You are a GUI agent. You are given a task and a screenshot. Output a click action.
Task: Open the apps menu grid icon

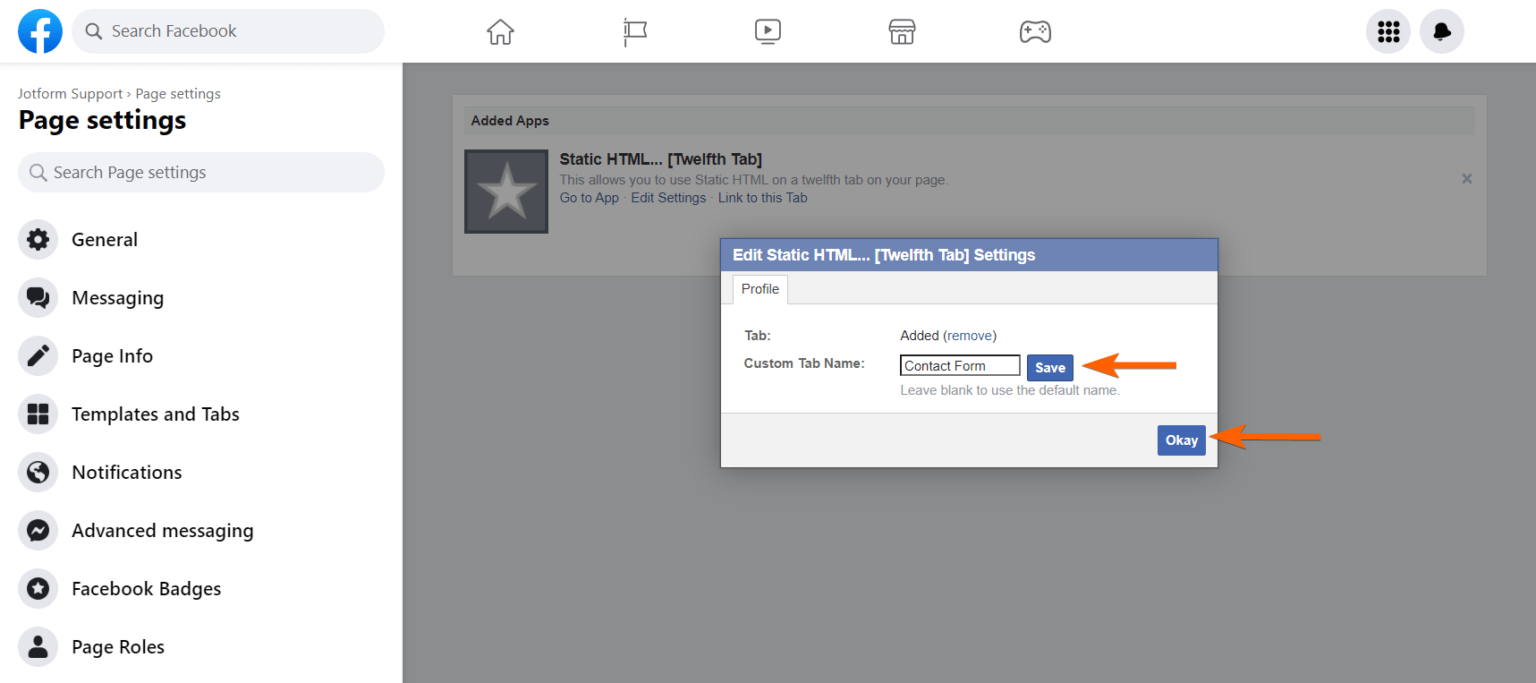click(1388, 31)
